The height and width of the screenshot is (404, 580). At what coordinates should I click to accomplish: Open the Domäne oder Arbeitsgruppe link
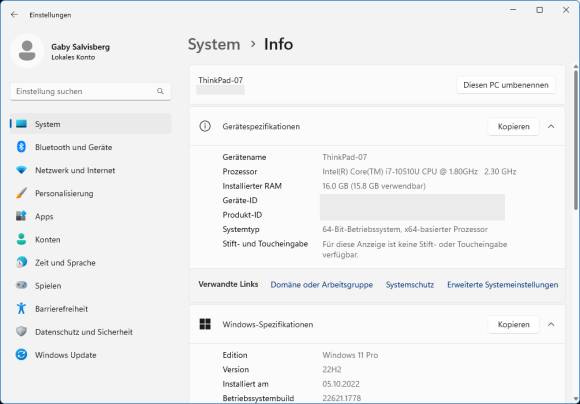click(x=321, y=285)
